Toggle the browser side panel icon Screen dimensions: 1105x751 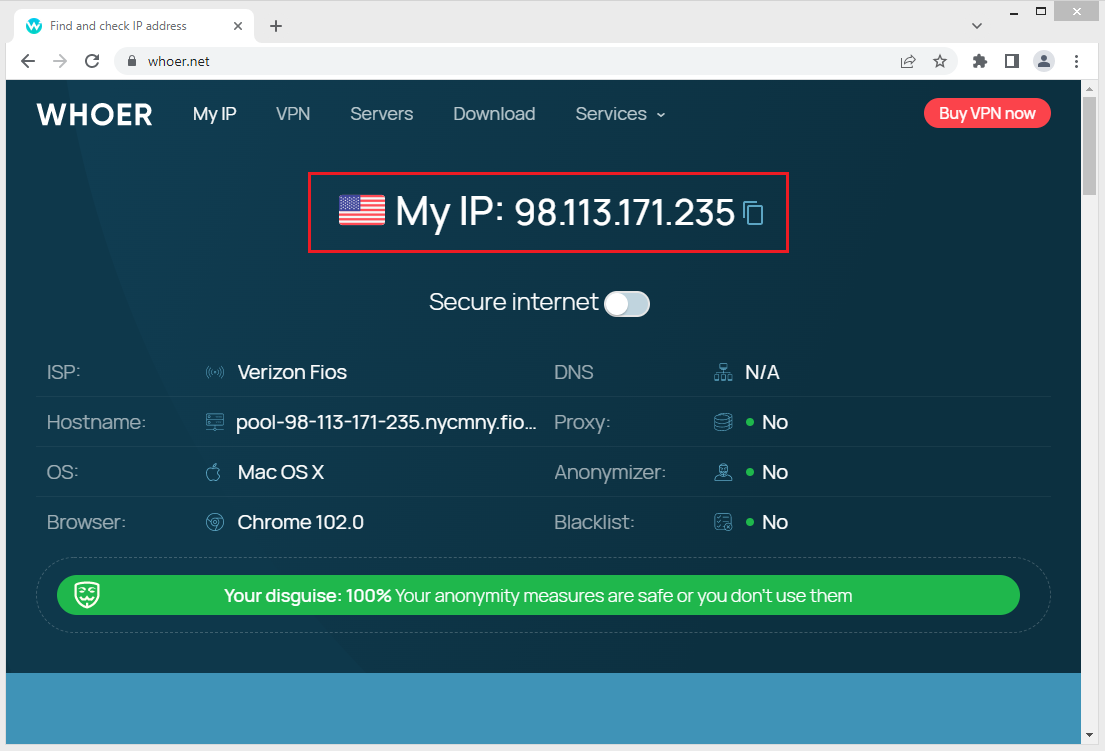click(1012, 61)
